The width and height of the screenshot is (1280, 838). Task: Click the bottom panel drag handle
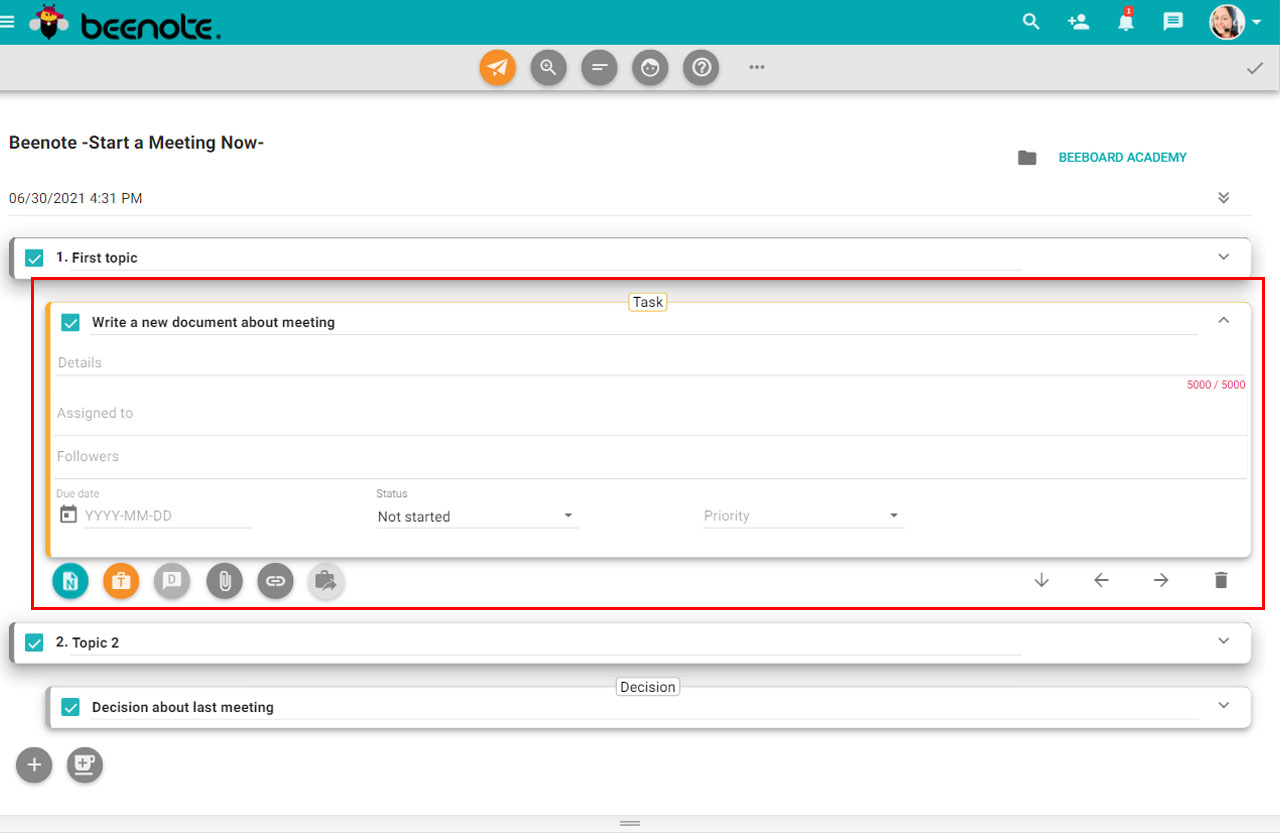click(630, 823)
